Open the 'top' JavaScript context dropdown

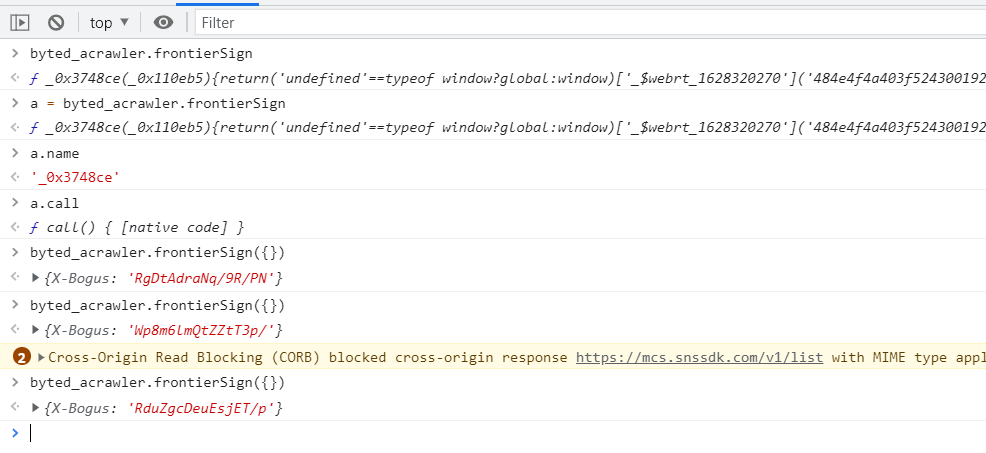click(109, 23)
